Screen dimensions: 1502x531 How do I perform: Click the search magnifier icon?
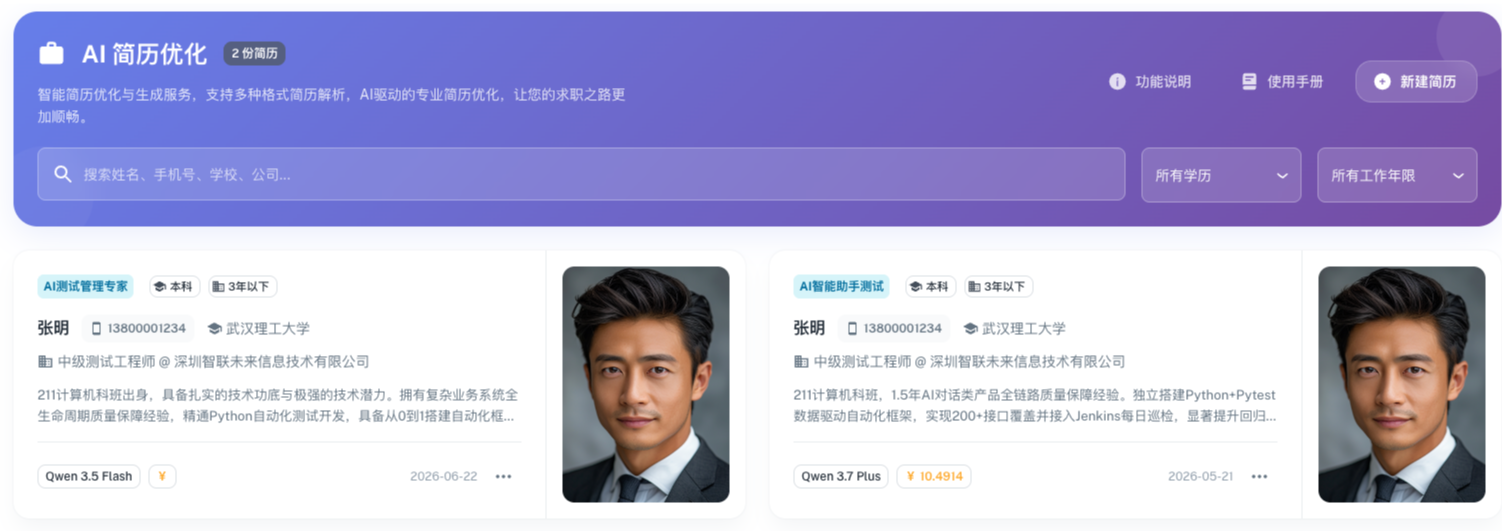click(x=63, y=174)
